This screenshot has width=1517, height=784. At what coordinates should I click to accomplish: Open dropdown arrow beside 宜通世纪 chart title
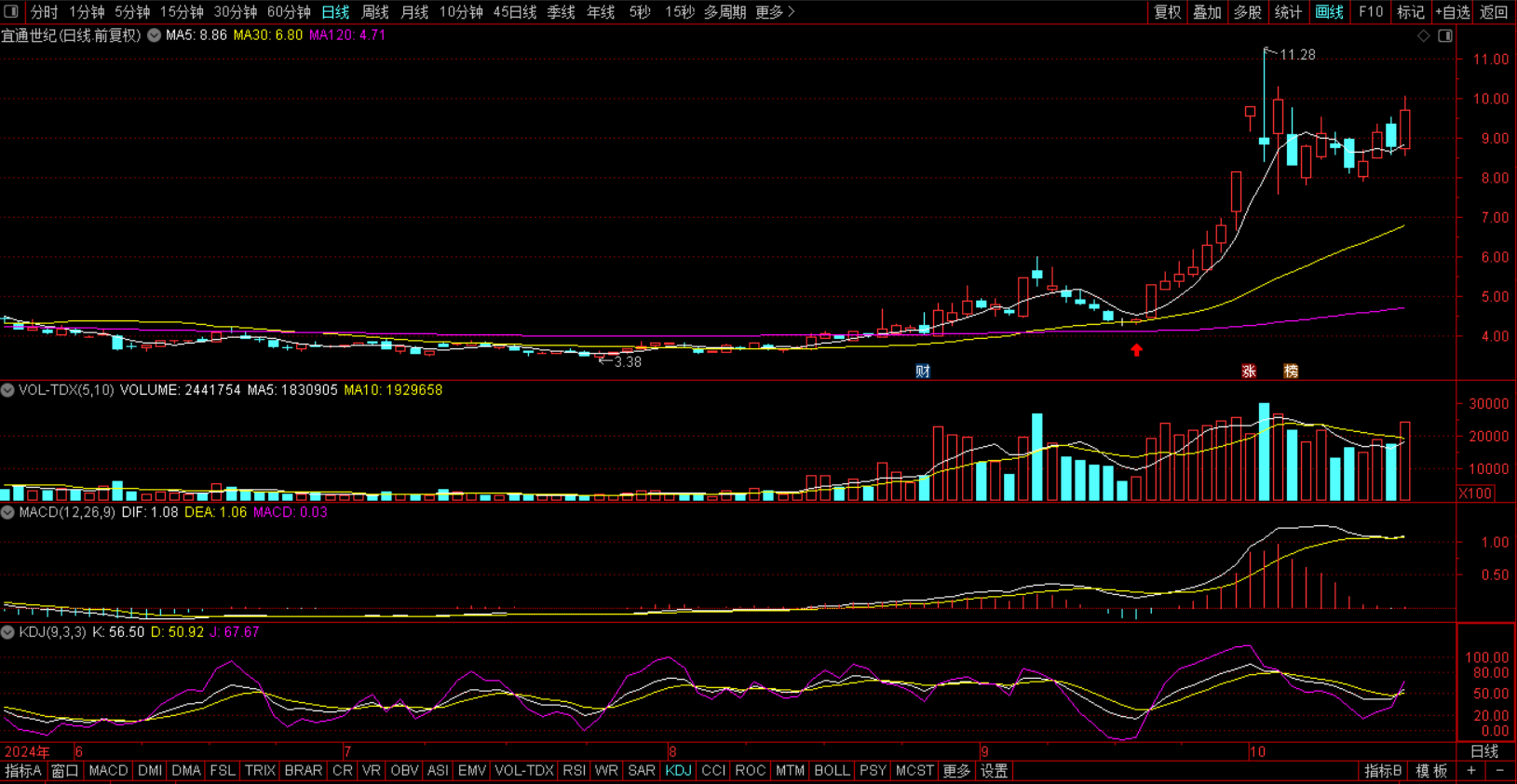point(154,35)
